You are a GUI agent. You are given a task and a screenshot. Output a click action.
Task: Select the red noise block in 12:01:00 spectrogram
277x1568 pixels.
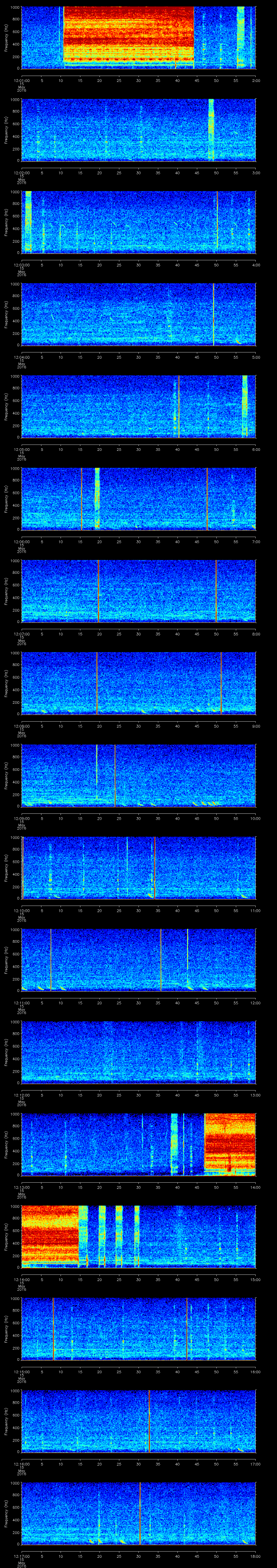[128, 34]
